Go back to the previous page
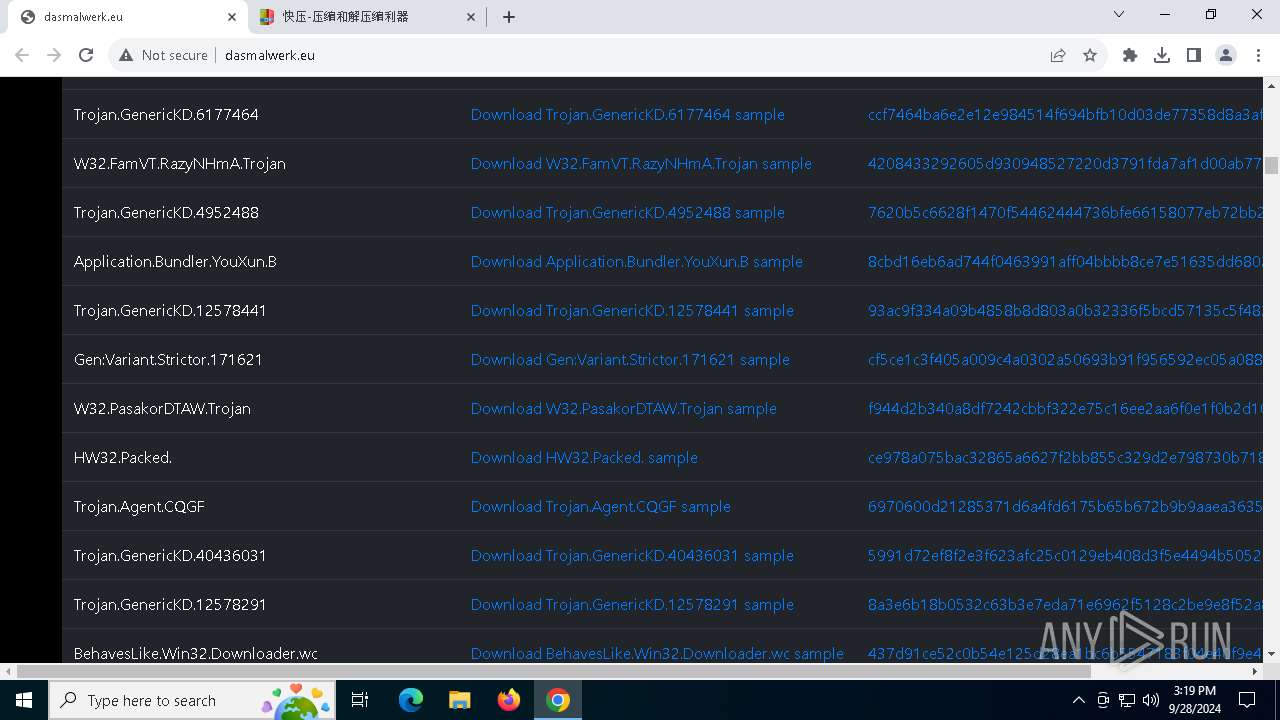The image size is (1280, 720). tap(22, 55)
